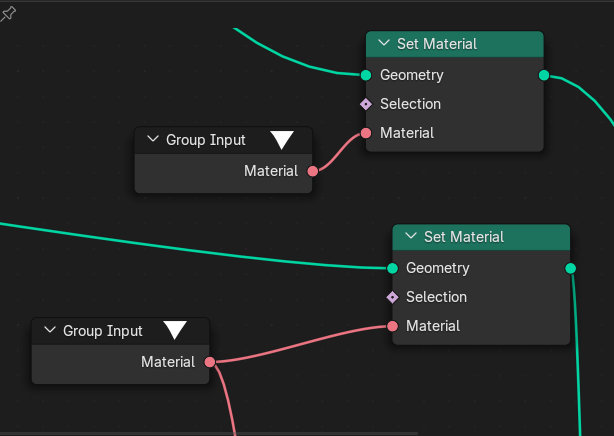Screen dimensions: 614x436
Task: Collapse the upper Set Material node
Action: click(x=384, y=43)
